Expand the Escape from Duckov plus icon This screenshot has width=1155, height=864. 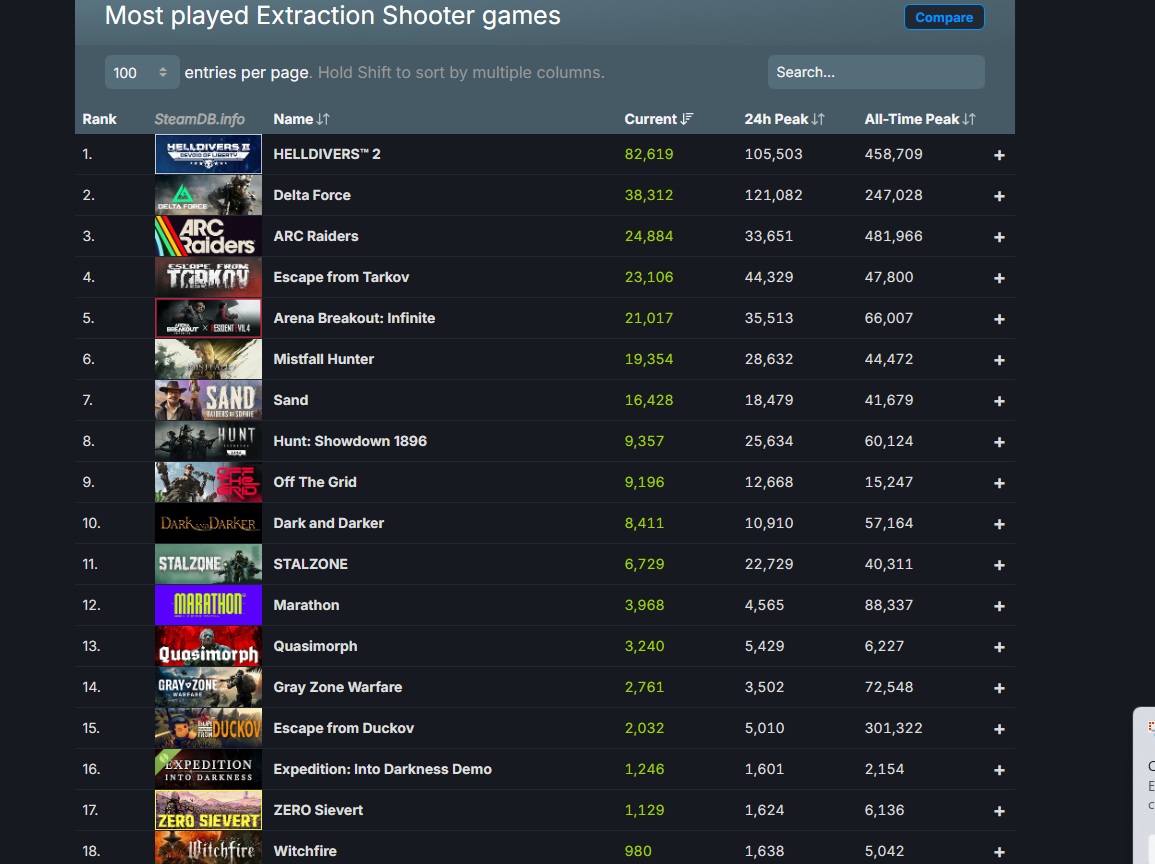click(999, 729)
